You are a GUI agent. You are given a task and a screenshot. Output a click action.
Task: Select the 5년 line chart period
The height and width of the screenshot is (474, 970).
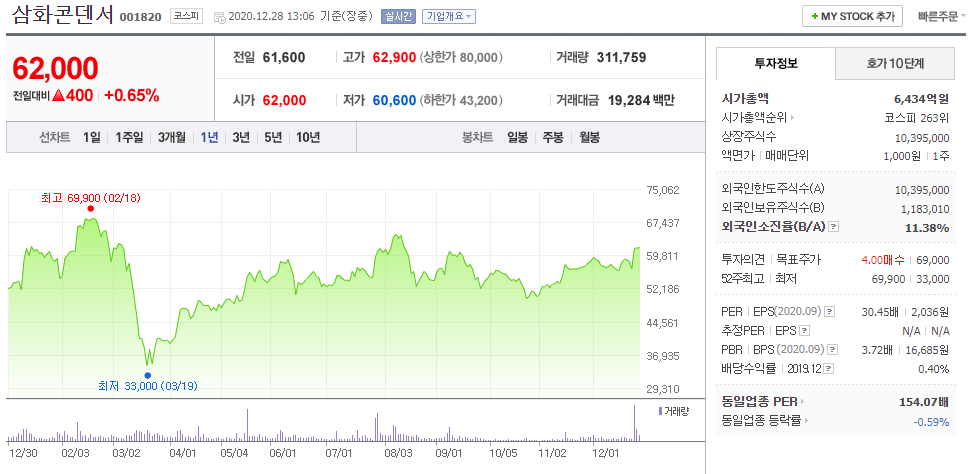(x=273, y=137)
